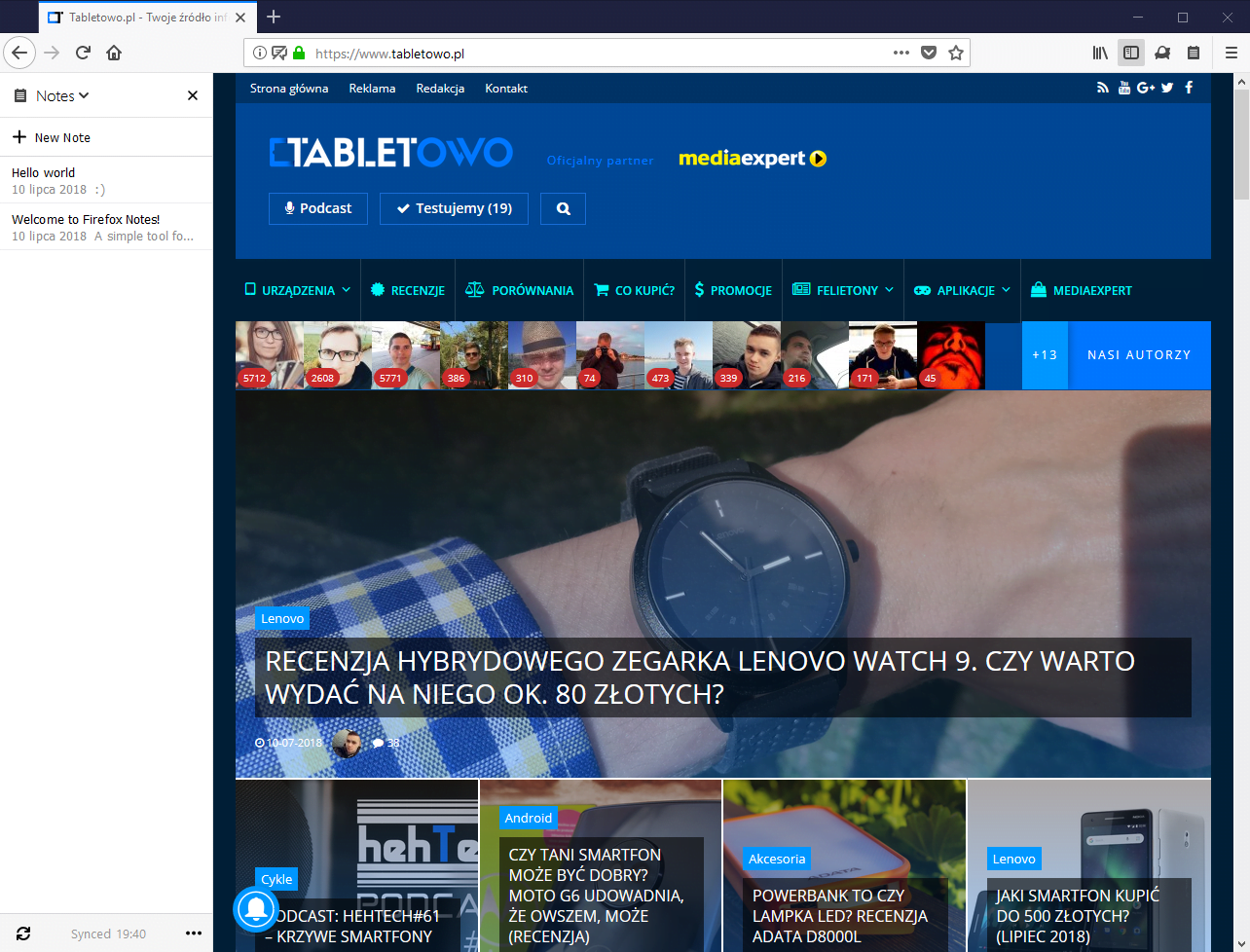Screen dimensions: 1250x952
Task: Open the Promocje menu item
Action: [733, 290]
